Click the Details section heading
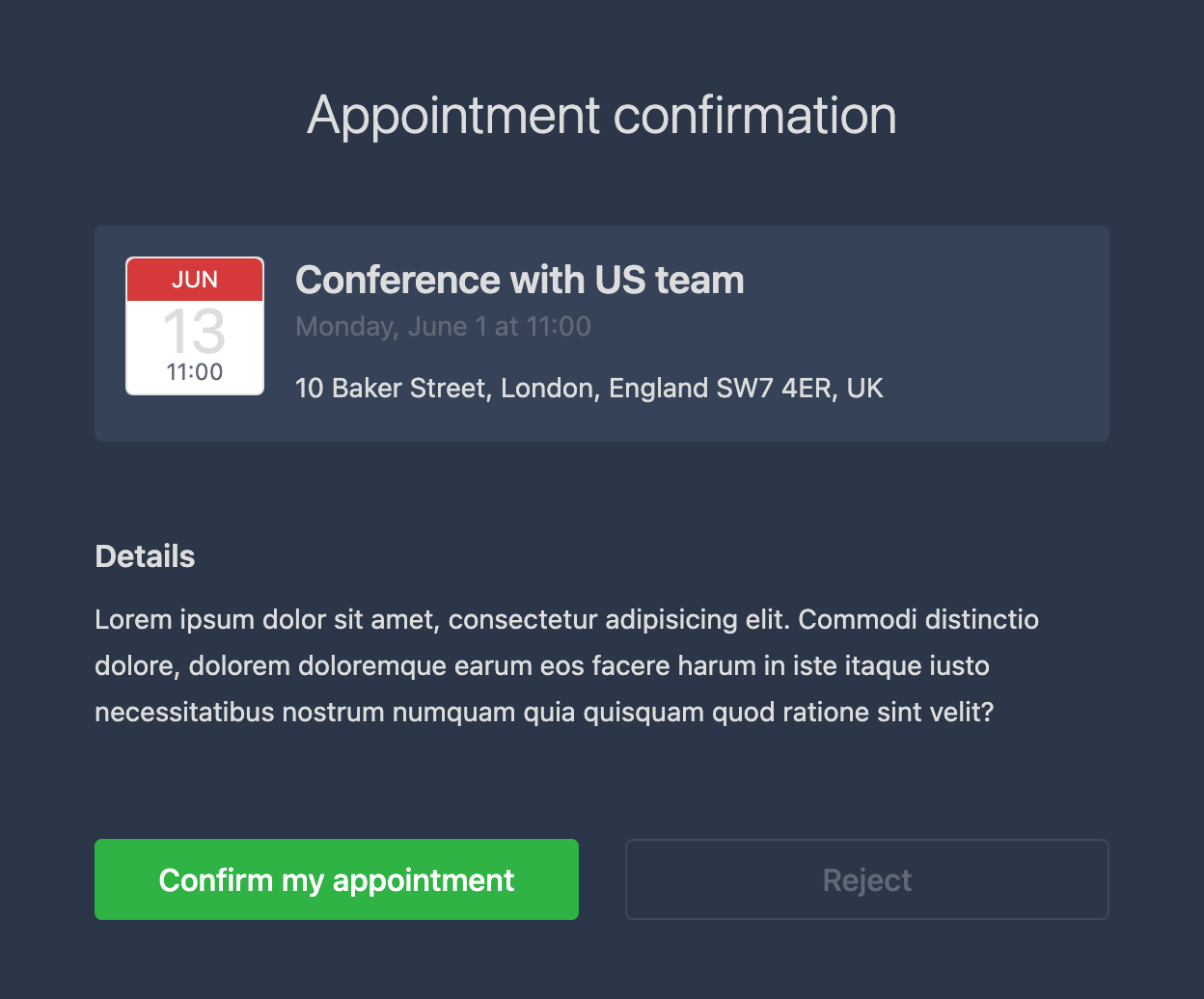This screenshot has width=1204, height=999. tap(146, 556)
